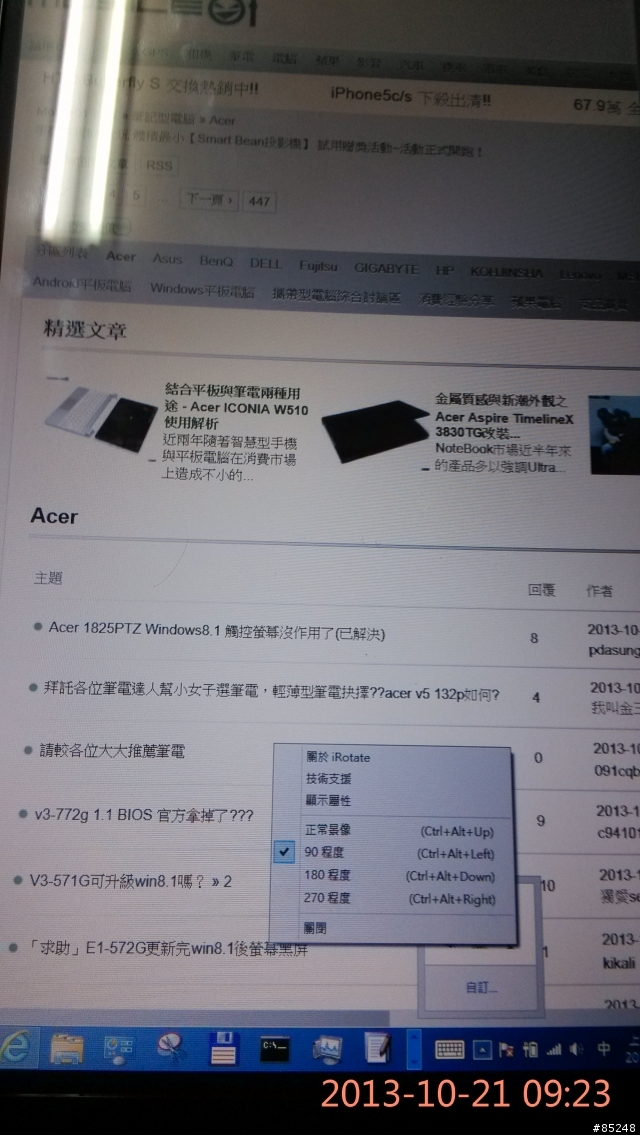Open thread 請較各位大大推薦筆電
This screenshot has height=1136, width=640.
pyautogui.click(x=112, y=751)
